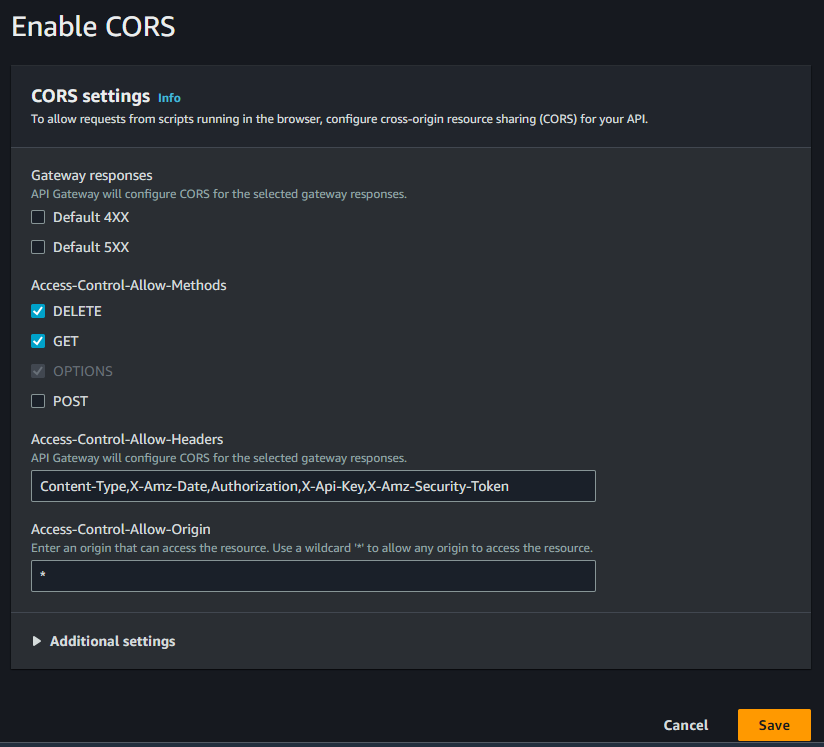Image resolution: width=824 pixels, height=747 pixels.
Task: Click the 'Default 5XX' label text
Action: tap(91, 247)
